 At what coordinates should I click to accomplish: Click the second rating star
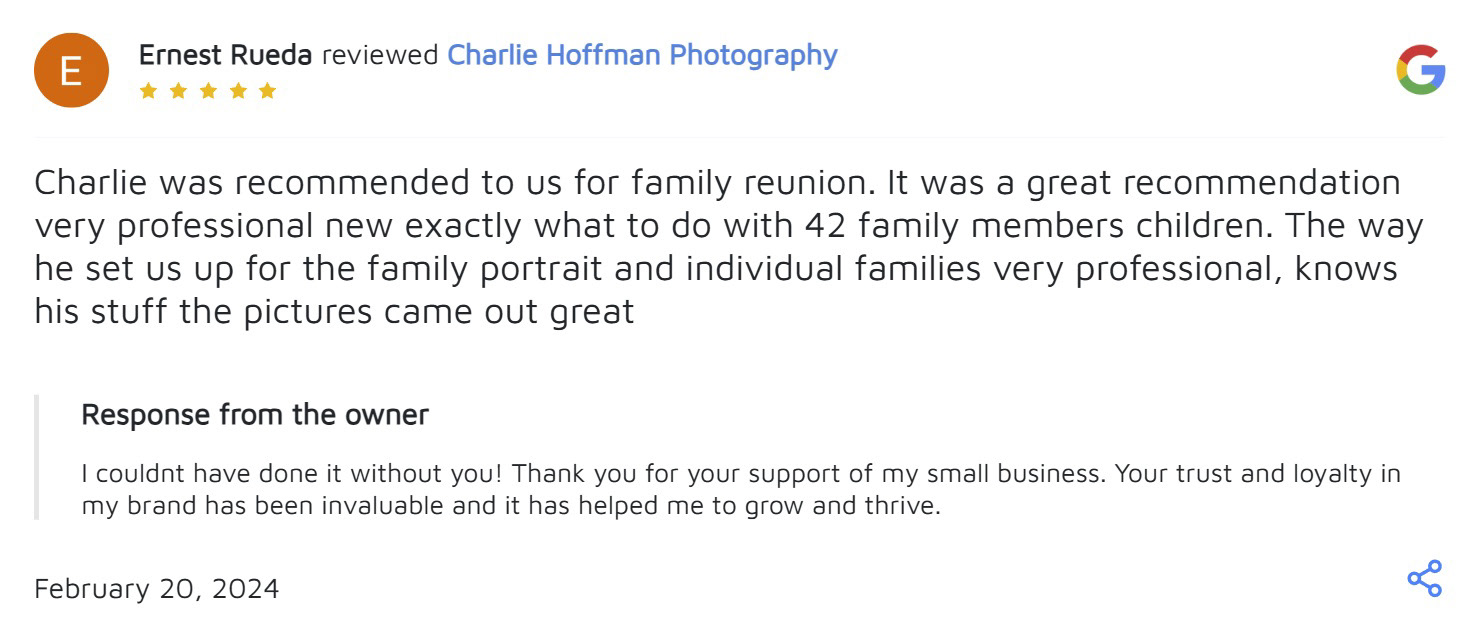[178, 91]
